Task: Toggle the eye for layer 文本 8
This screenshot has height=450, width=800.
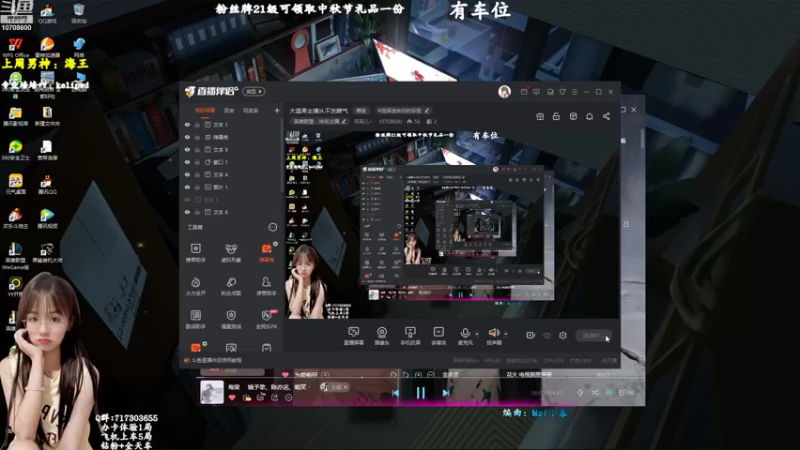Action: coord(187,212)
